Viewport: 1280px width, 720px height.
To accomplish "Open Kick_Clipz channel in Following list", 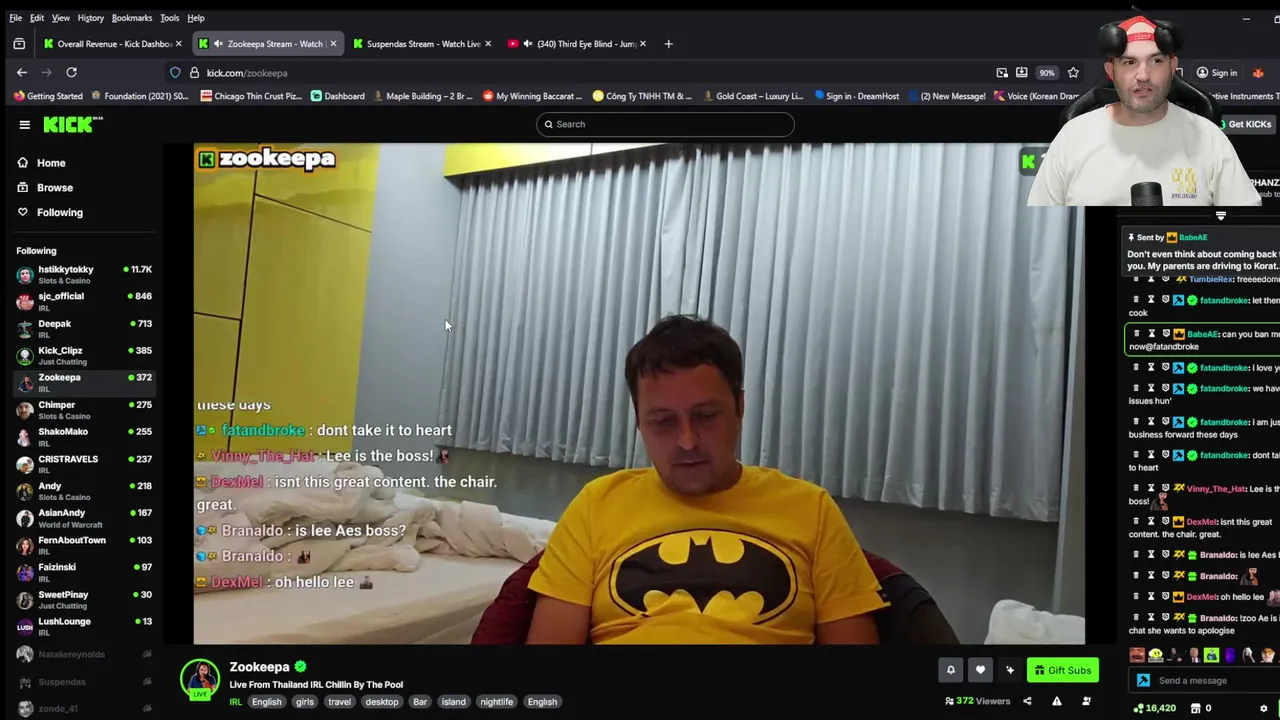I will (84, 355).
